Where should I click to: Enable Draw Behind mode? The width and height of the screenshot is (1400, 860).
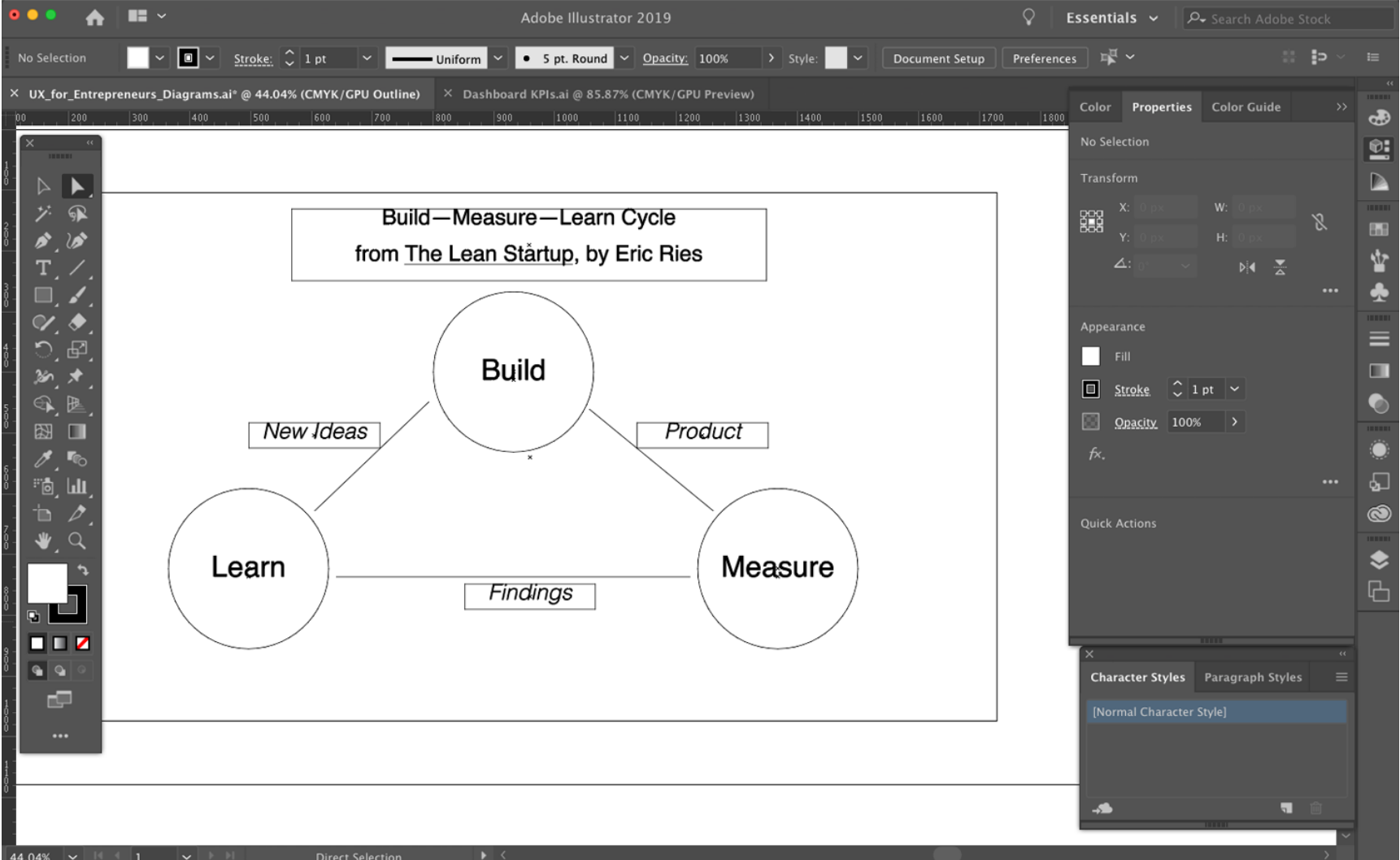60,671
